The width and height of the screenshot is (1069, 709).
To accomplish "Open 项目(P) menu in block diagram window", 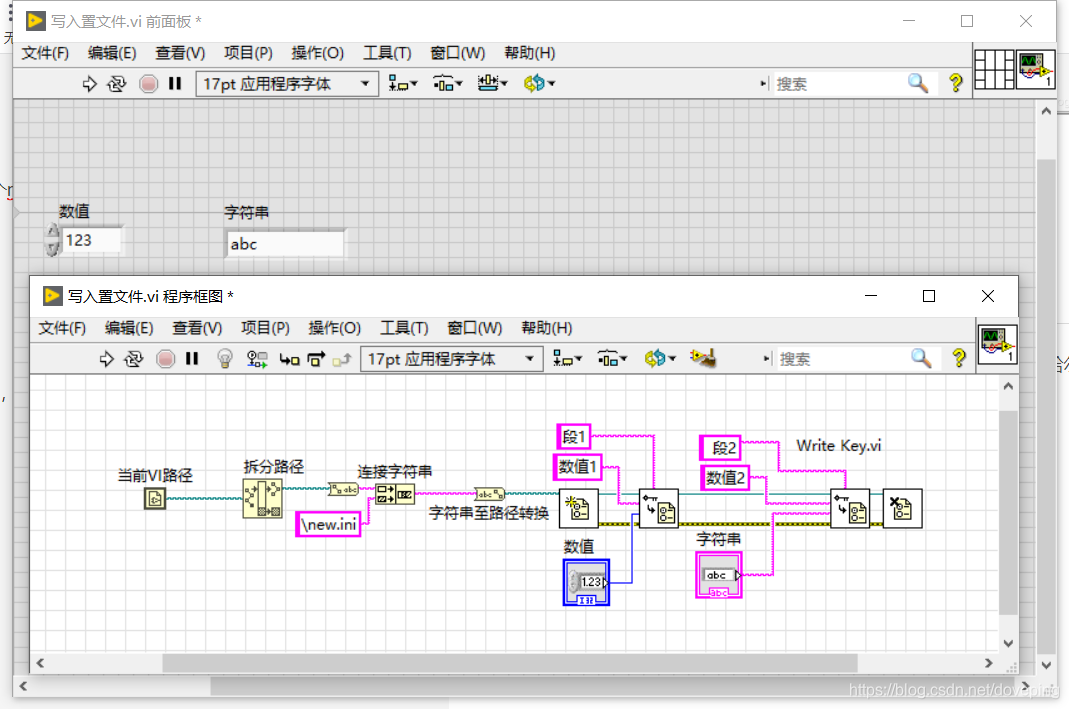I will 265,328.
